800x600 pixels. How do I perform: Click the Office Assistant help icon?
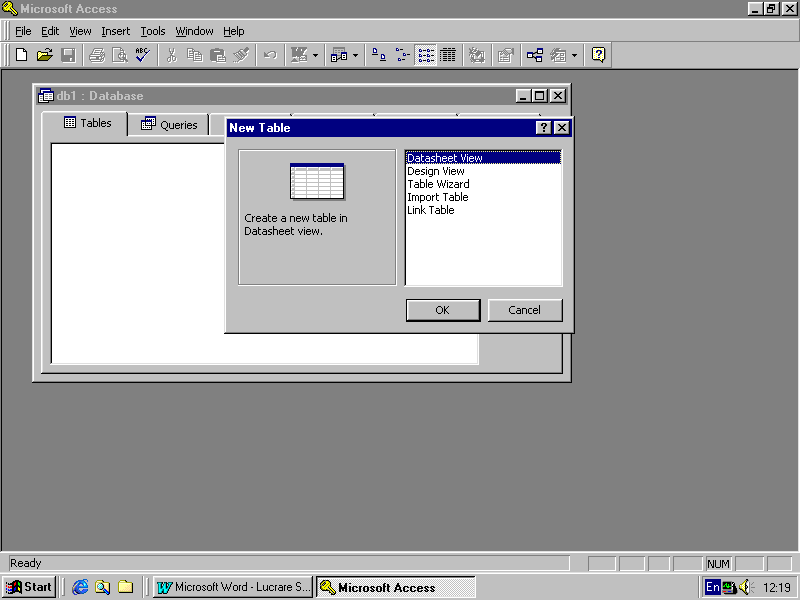(x=598, y=55)
